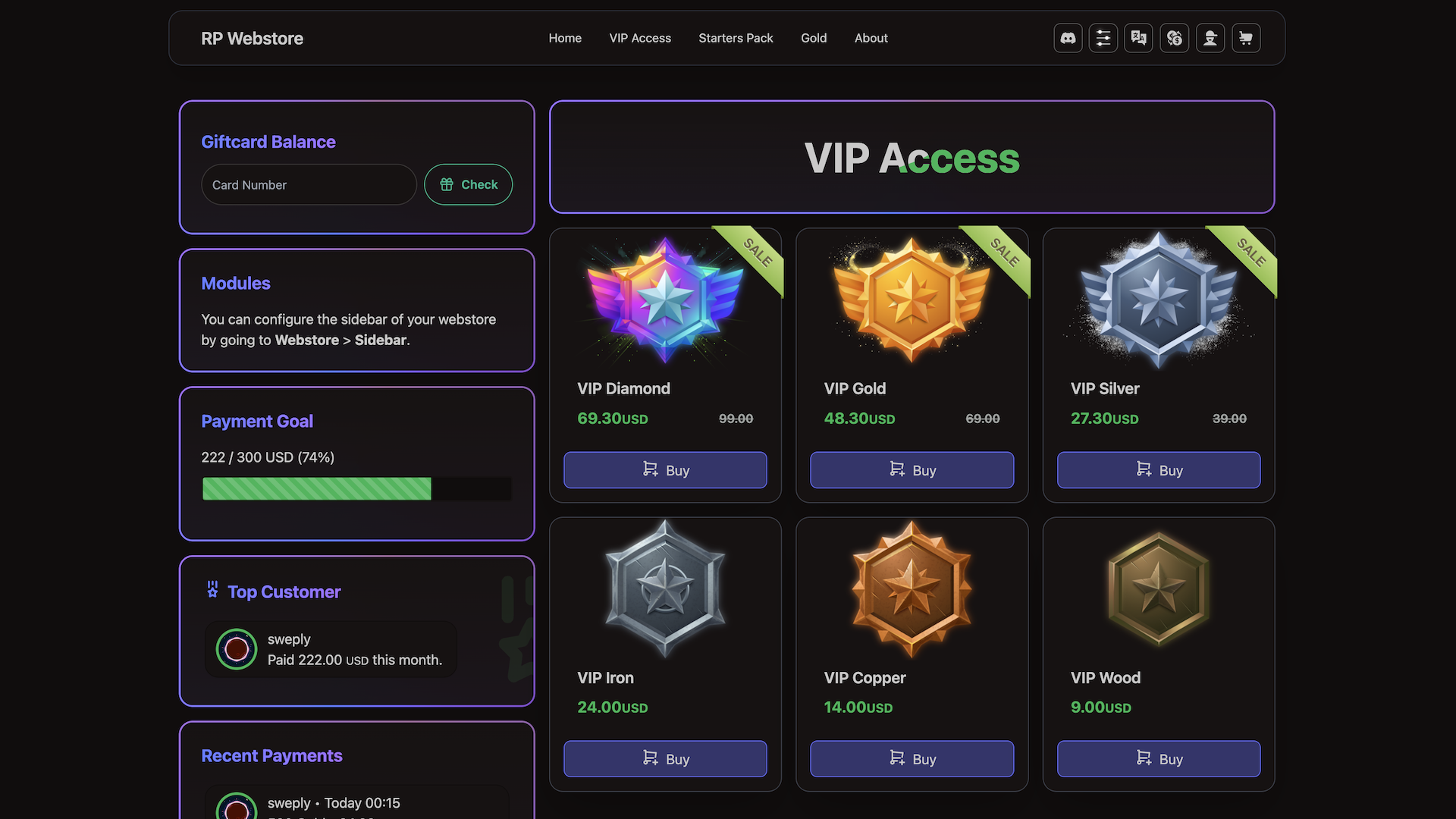Open the language translation selector

1139,38
